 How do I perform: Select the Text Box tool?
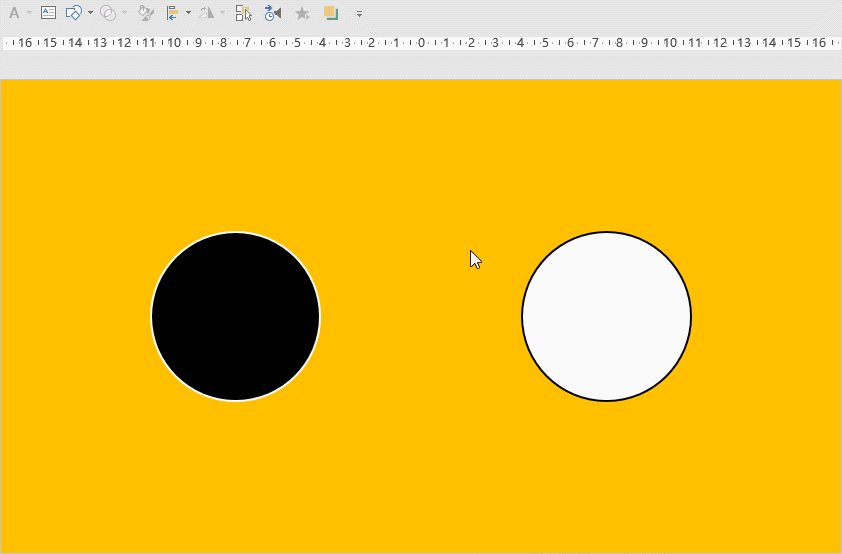[48, 13]
